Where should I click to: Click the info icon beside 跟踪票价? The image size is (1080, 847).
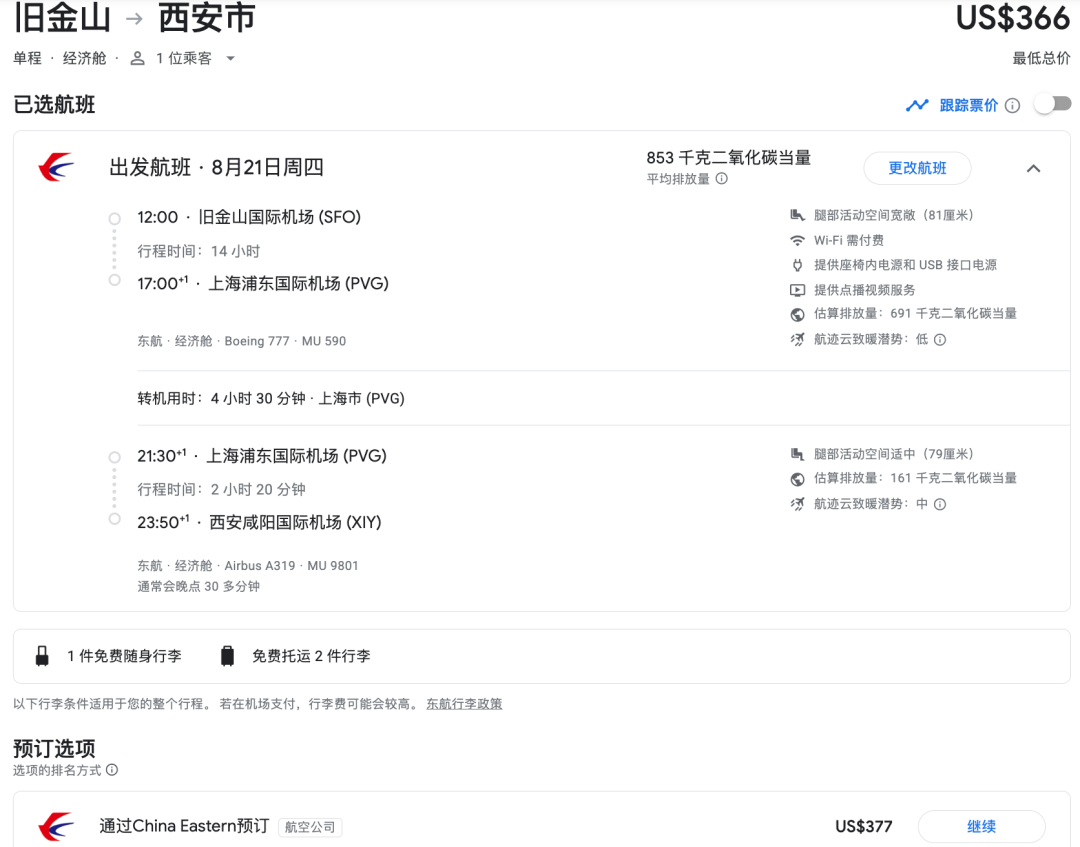pos(1012,105)
